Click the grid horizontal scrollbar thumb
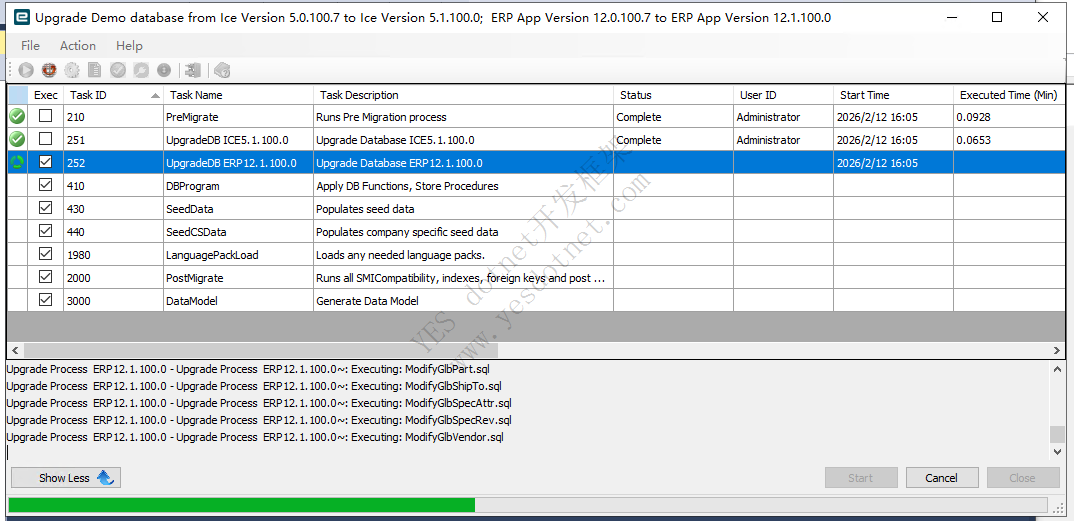Image resolution: width=1074 pixels, height=521 pixels. (262, 351)
